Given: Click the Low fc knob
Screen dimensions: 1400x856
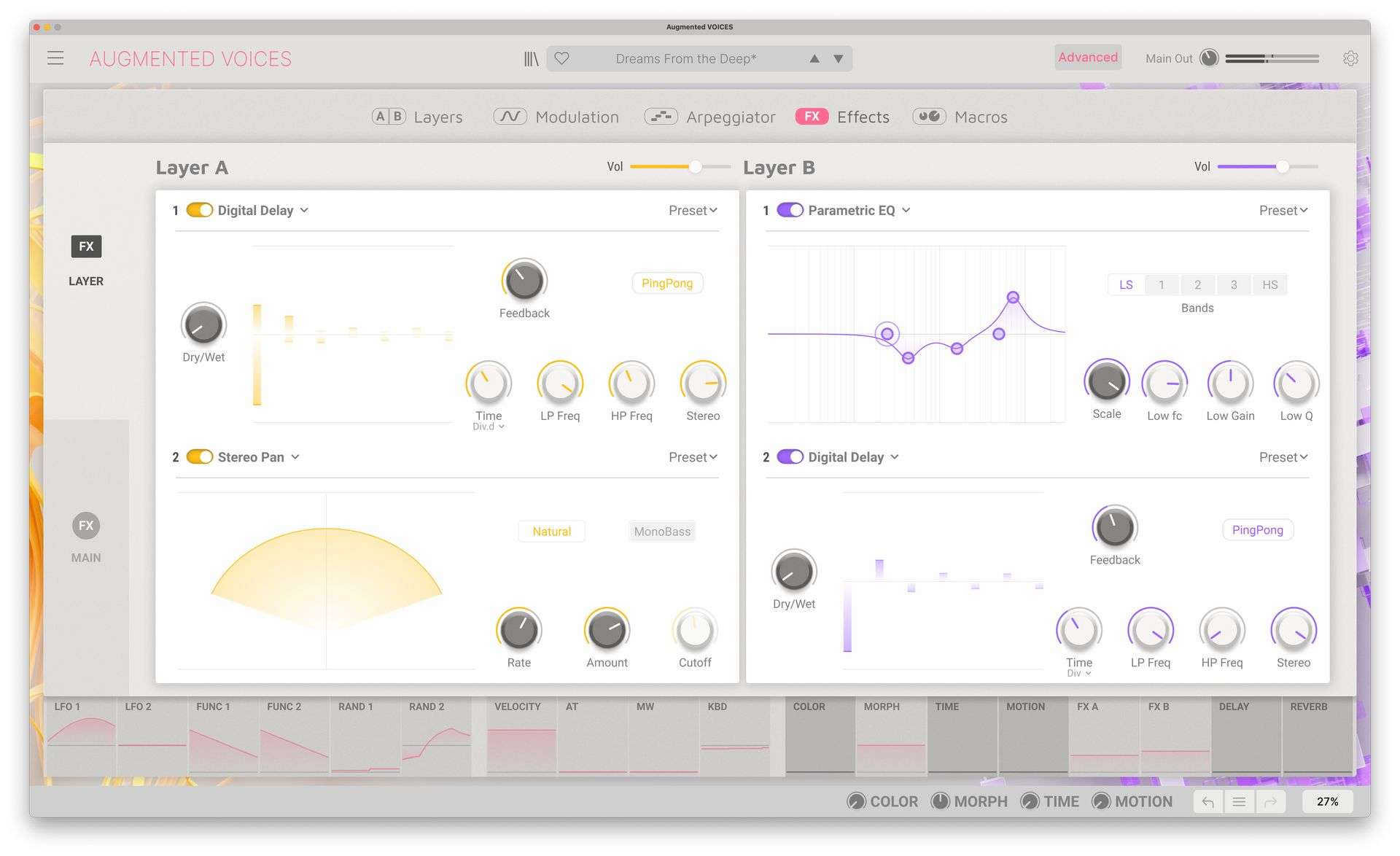Looking at the screenshot, I should point(1164,383).
